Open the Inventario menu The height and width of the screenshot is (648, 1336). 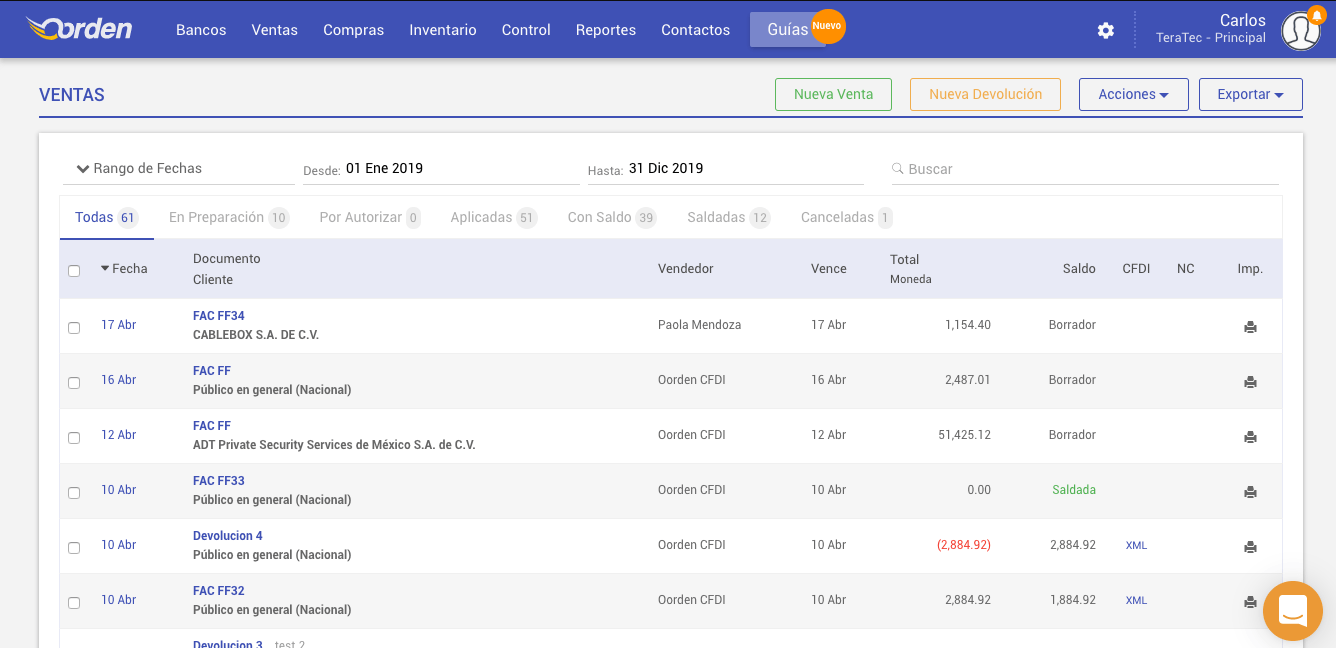(443, 30)
